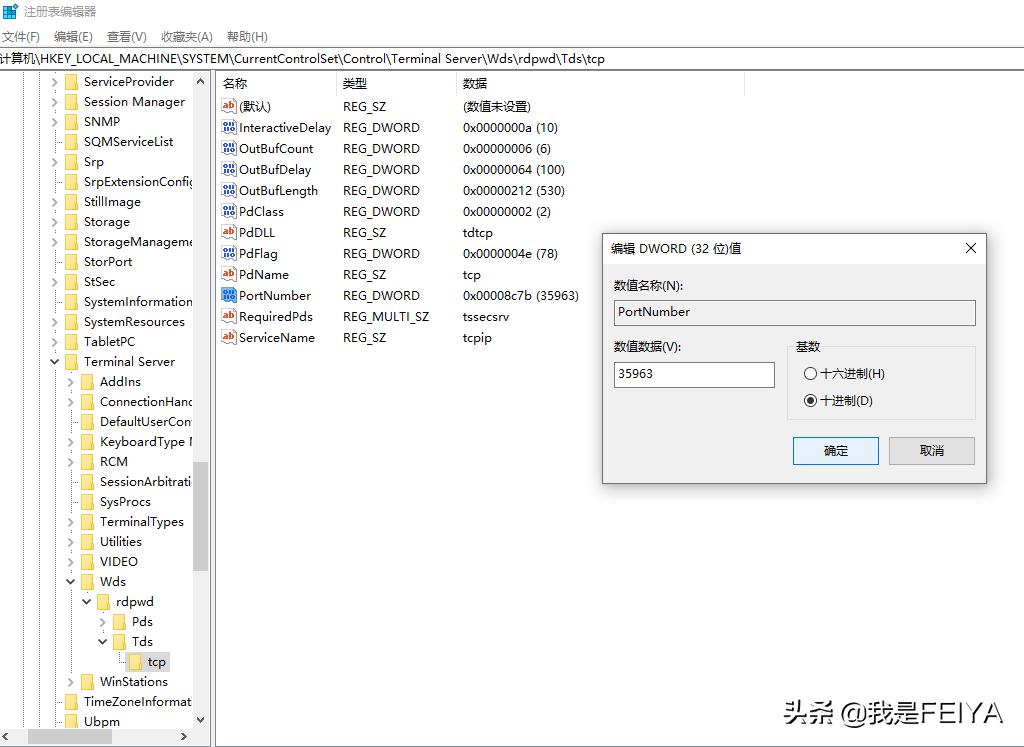Screen dimensions: 1024x747
Task: Click the RequiredPds multi-string icon
Action: tap(229, 316)
